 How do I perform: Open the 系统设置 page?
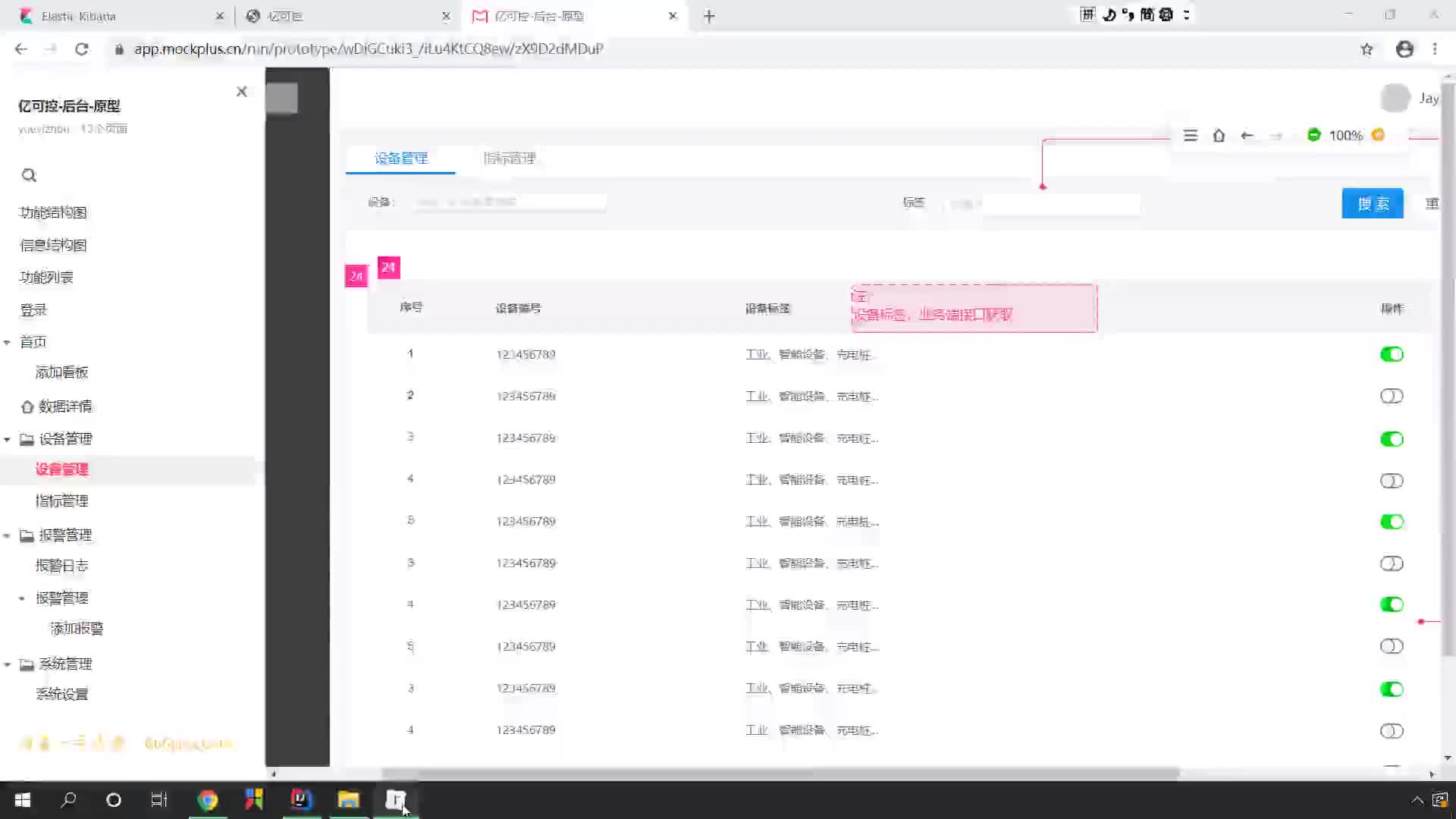(x=61, y=695)
